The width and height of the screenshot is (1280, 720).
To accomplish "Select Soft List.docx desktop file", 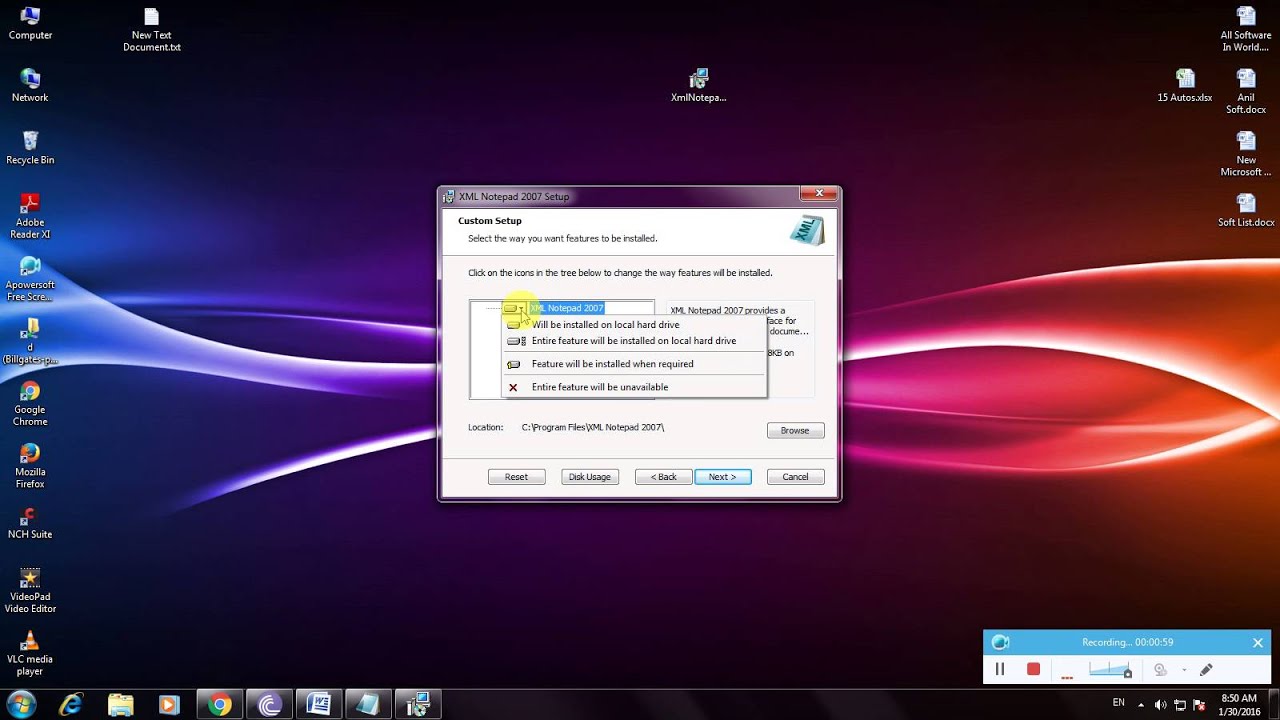I will click(1246, 209).
